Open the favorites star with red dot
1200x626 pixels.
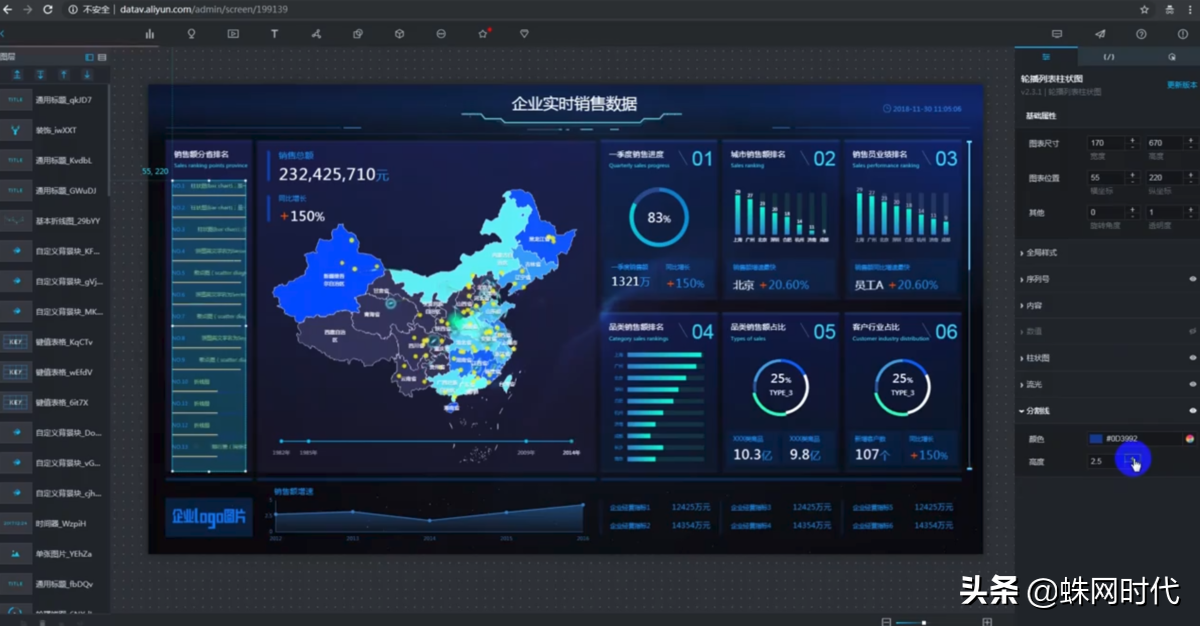pyautogui.click(x=483, y=33)
